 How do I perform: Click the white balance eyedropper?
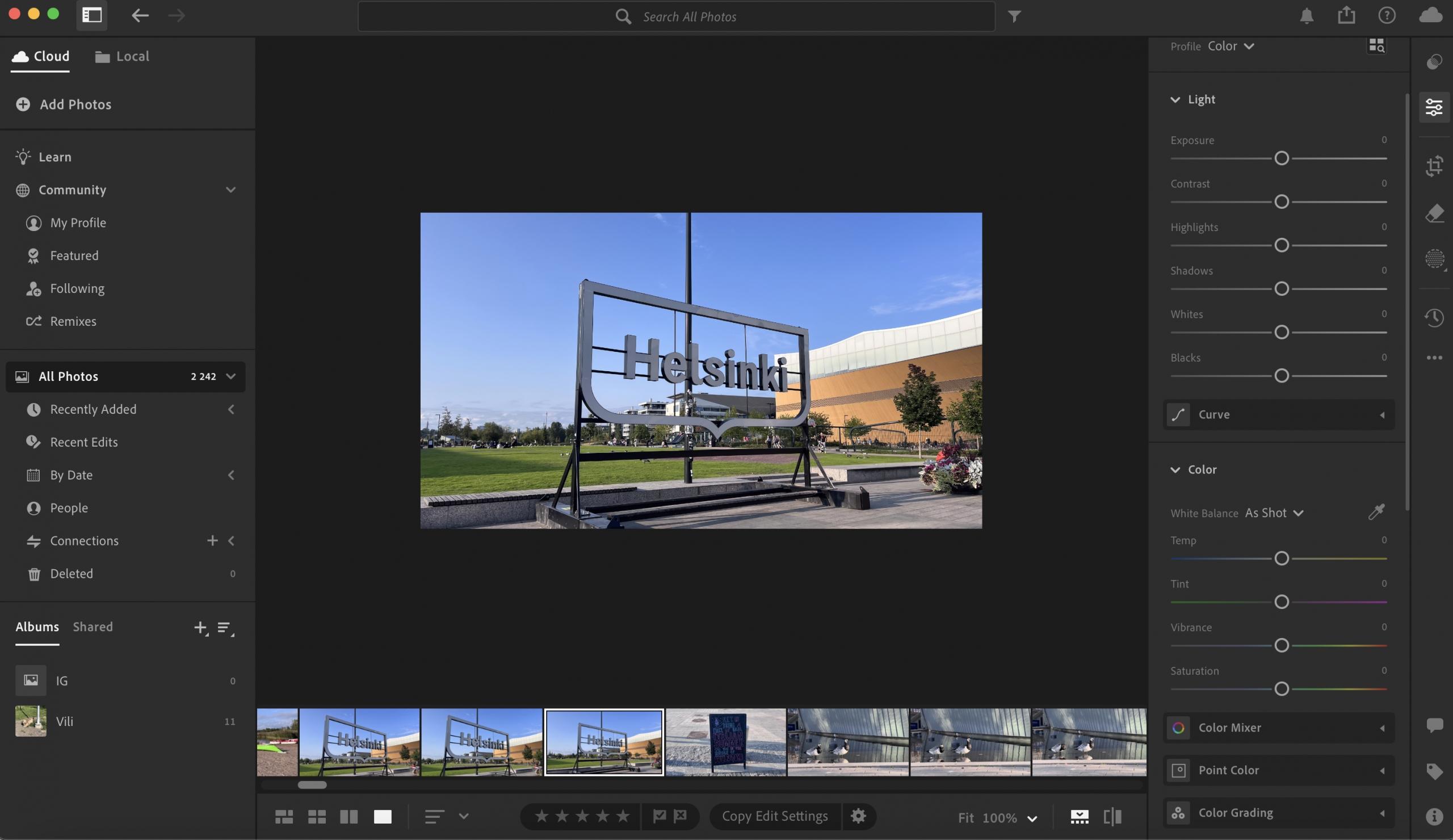pos(1376,512)
